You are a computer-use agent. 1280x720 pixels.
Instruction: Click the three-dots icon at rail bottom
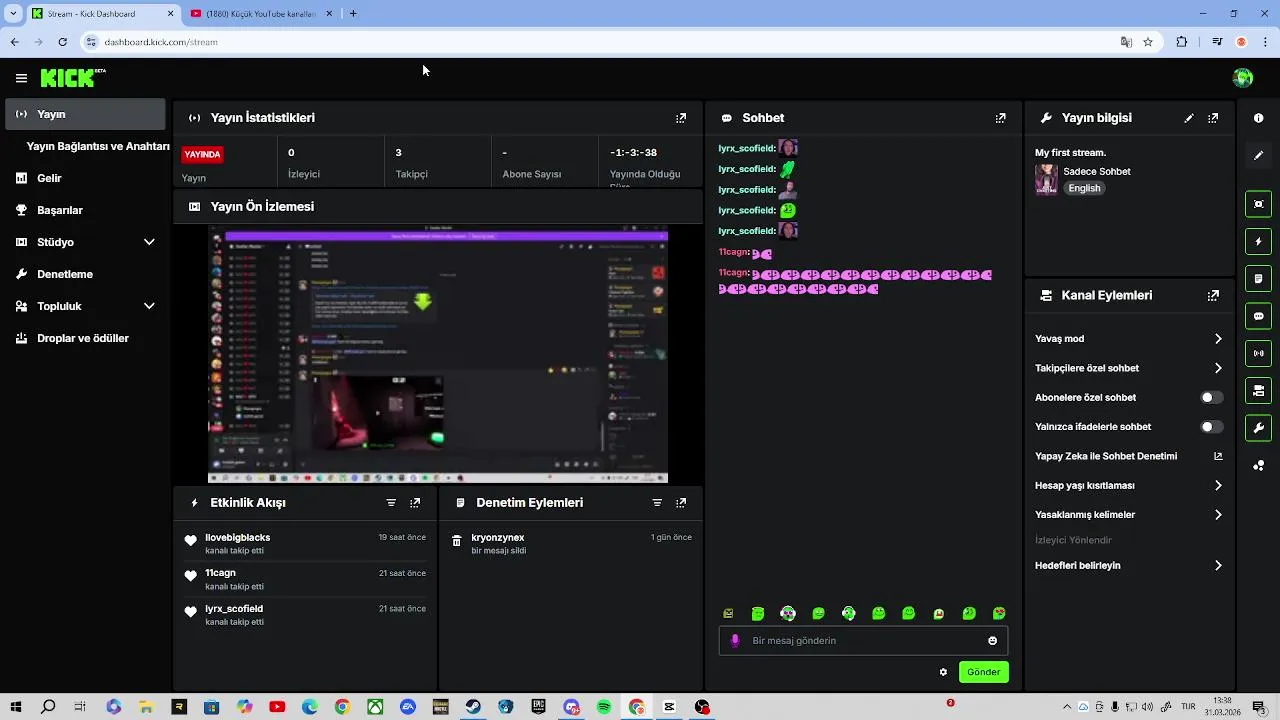click(1258, 465)
